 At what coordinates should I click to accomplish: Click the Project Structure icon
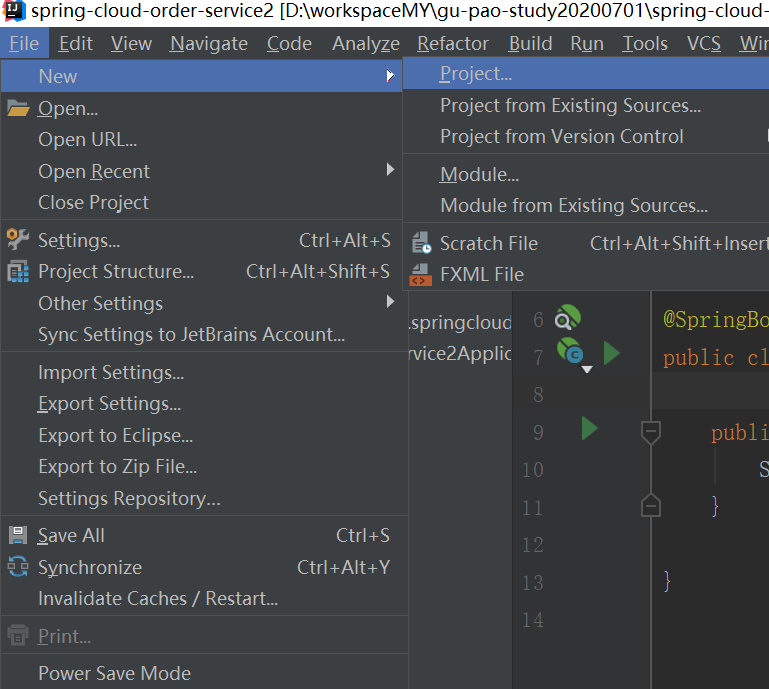(x=18, y=271)
